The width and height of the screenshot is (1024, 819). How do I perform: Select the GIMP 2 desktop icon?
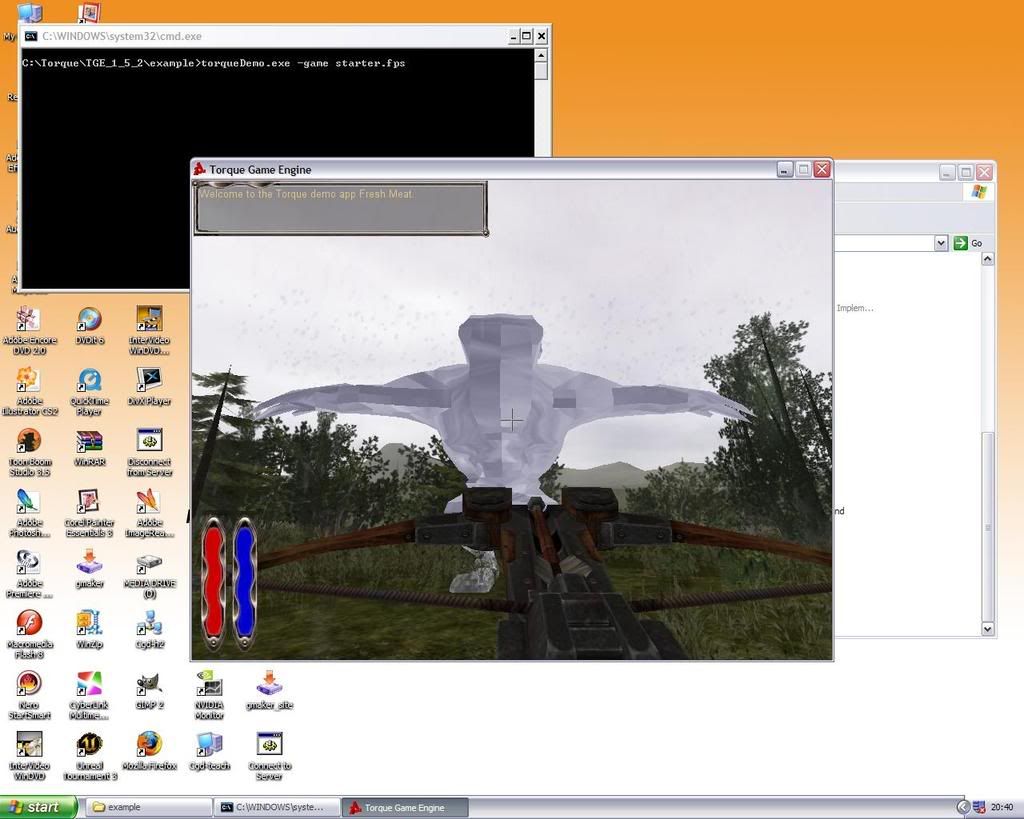click(x=150, y=690)
